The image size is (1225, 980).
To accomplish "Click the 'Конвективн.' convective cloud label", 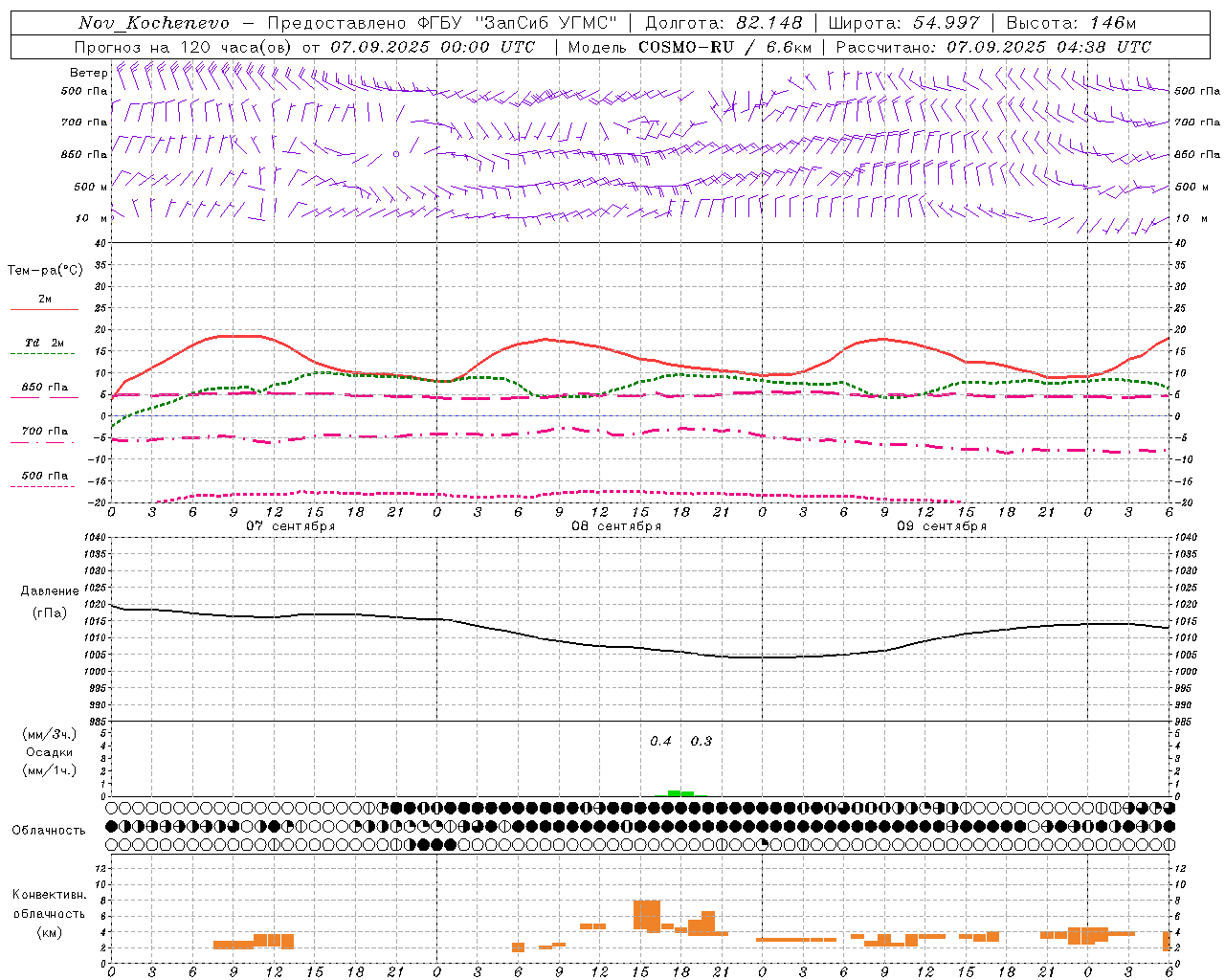I will (49, 895).
